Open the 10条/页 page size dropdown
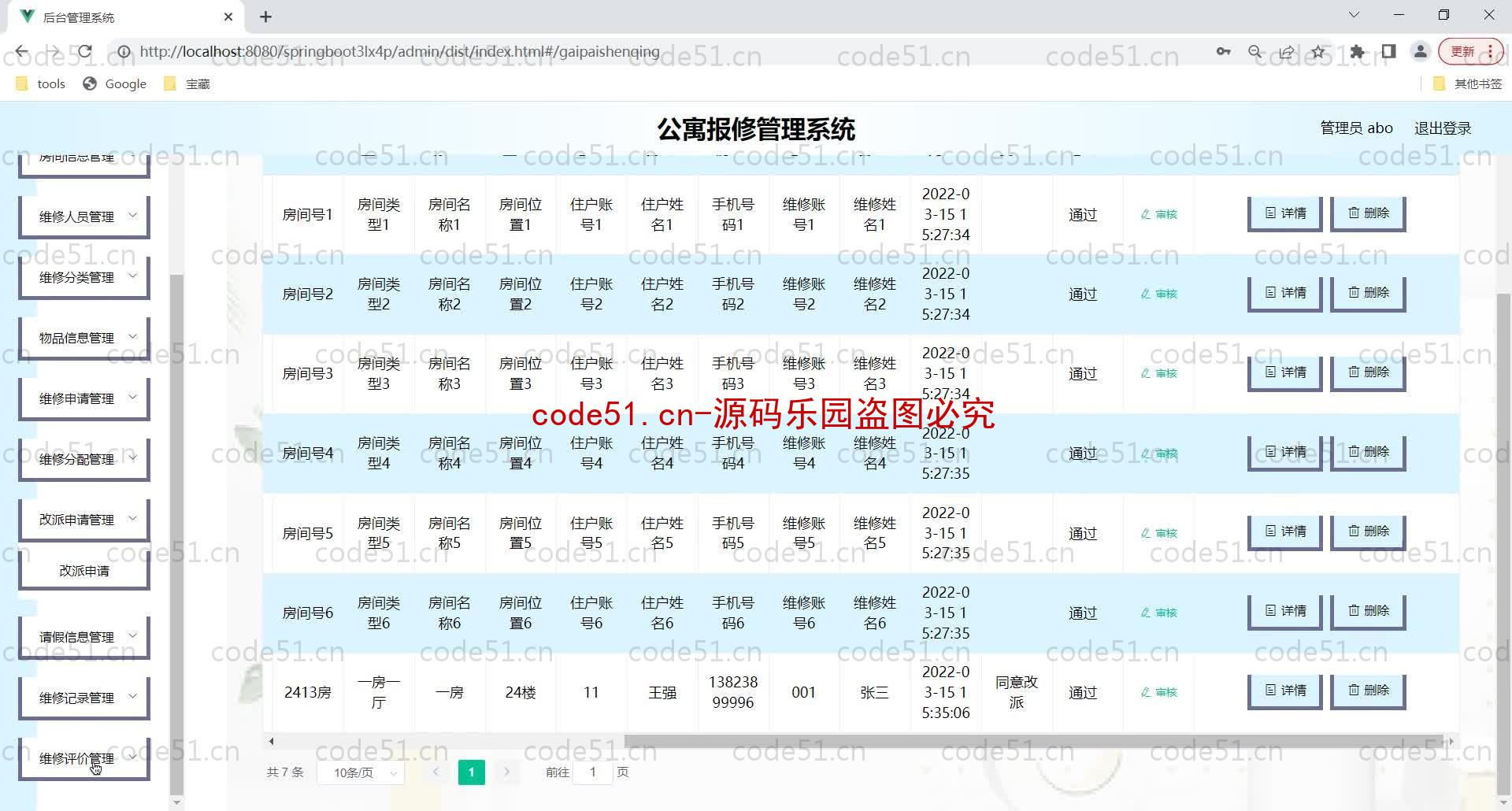The image size is (1512, 811). point(361,772)
